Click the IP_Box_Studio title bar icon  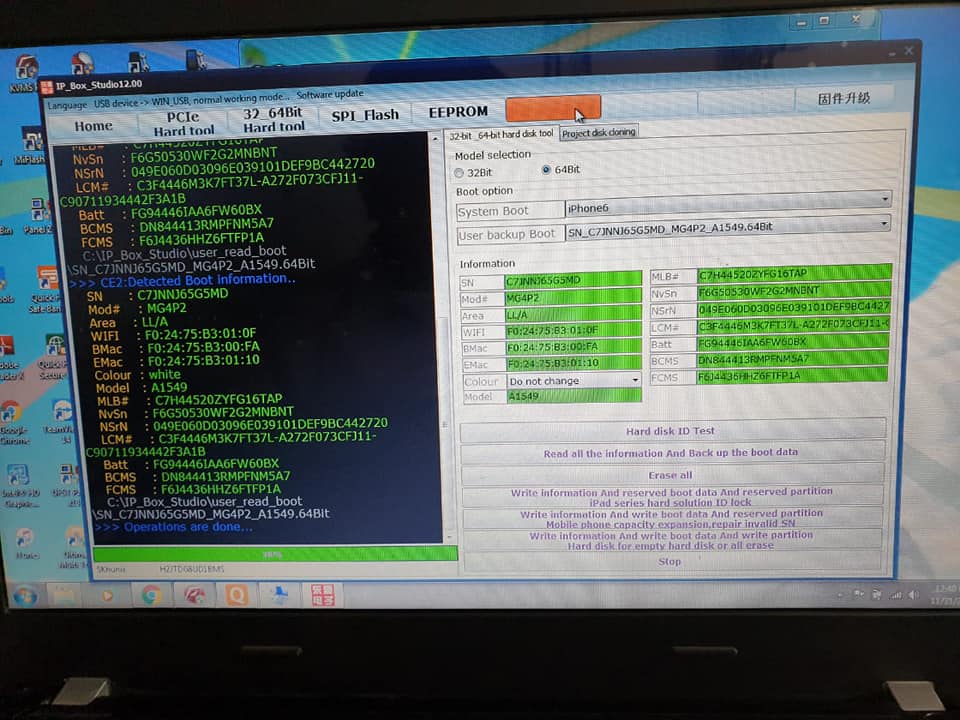click(47, 87)
